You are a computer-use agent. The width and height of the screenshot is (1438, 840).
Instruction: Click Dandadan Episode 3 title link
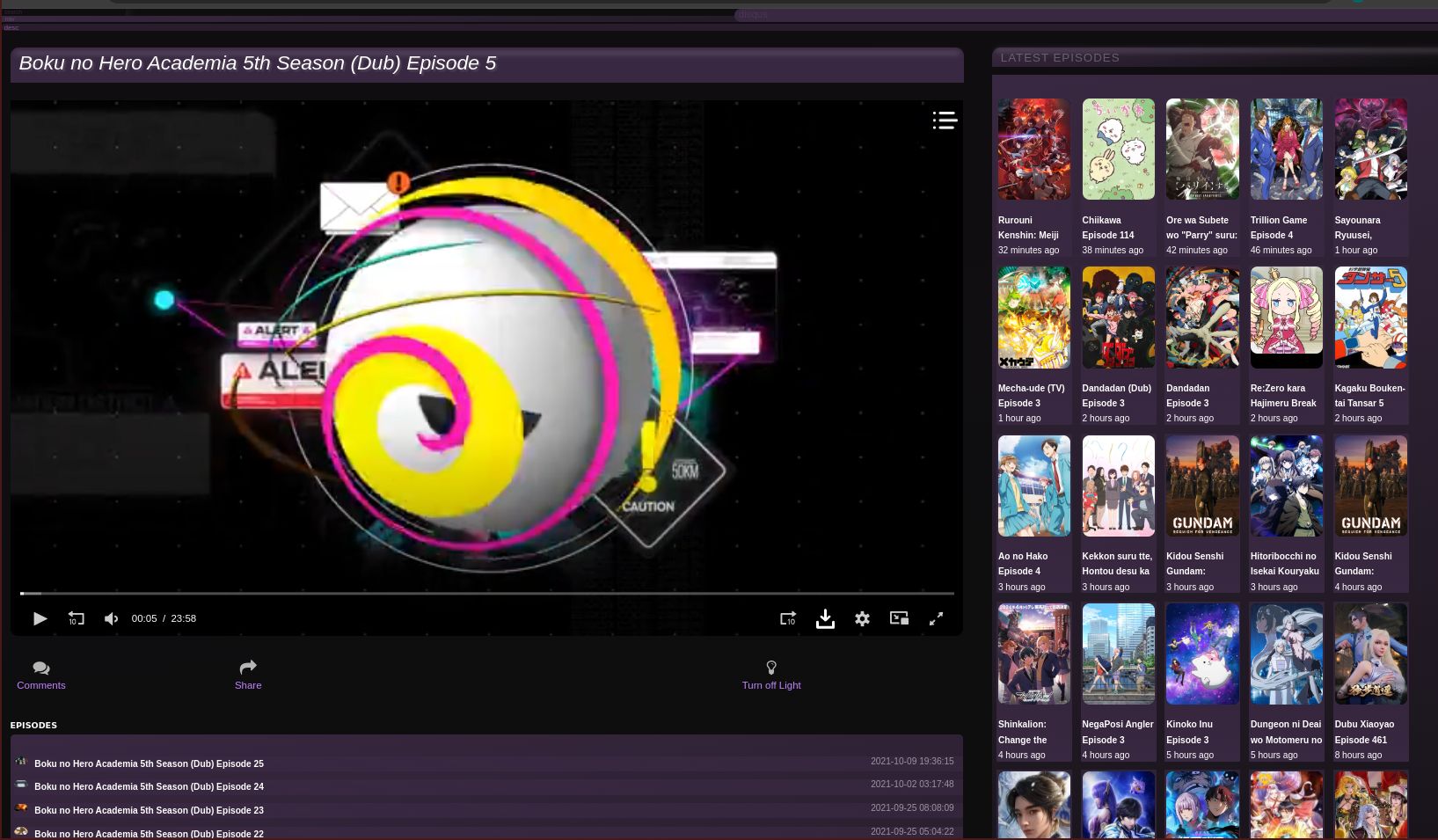tap(1187, 395)
